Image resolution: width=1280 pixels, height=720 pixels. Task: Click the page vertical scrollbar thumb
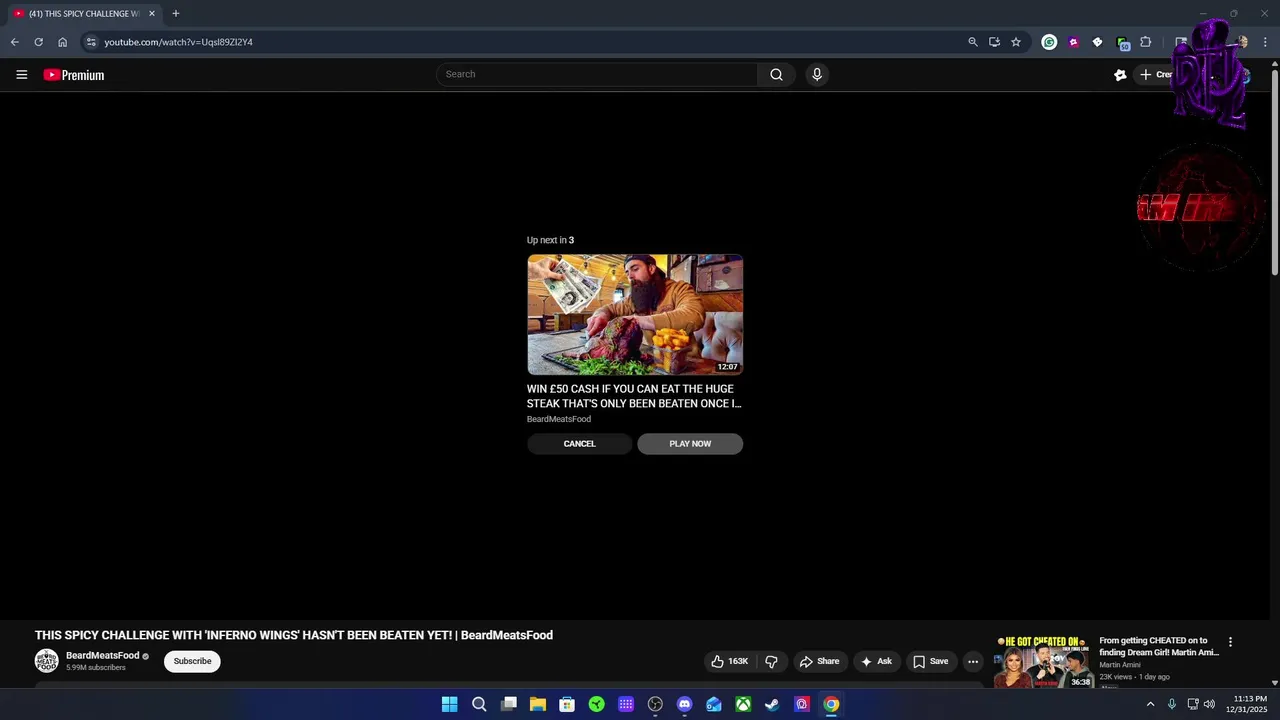(1275, 170)
